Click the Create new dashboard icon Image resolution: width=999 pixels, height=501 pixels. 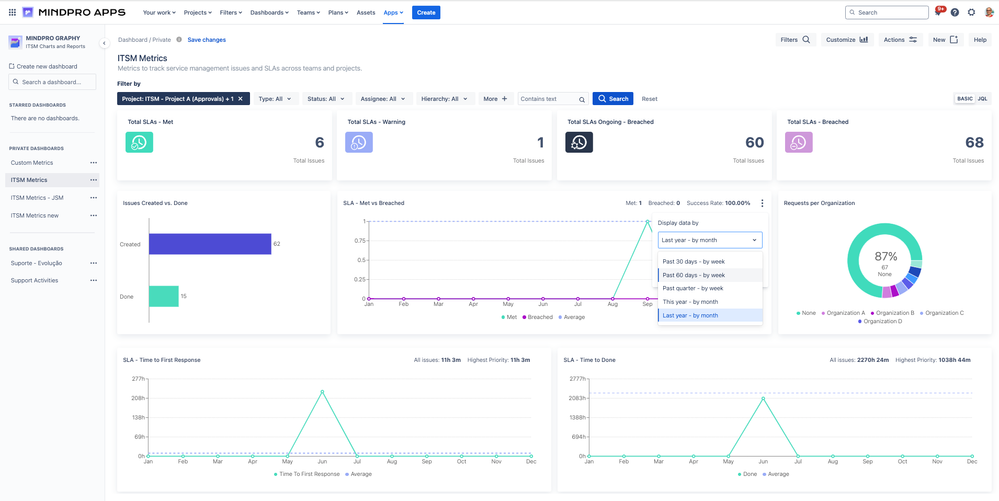click(12, 66)
